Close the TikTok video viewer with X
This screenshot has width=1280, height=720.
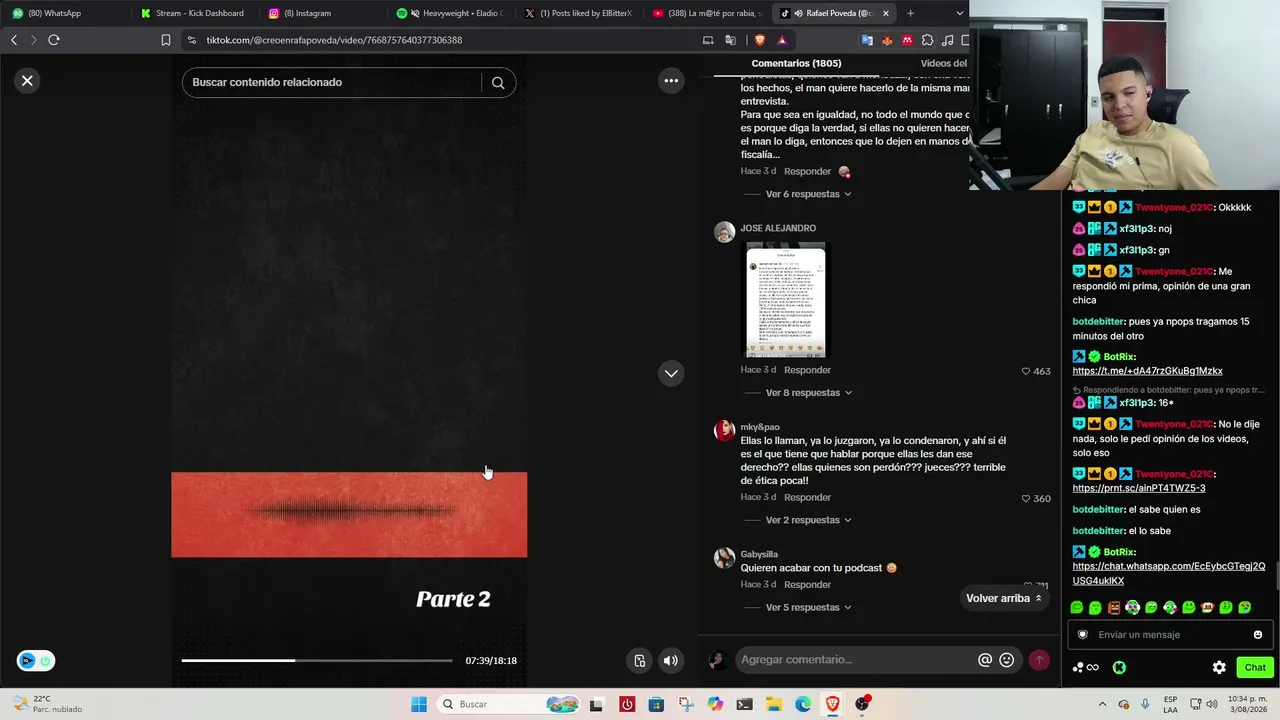click(x=27, y=81)
